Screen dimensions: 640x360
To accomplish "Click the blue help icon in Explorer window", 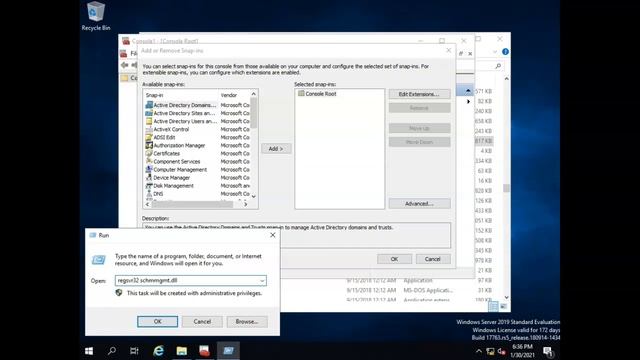I will click(505, 52).
